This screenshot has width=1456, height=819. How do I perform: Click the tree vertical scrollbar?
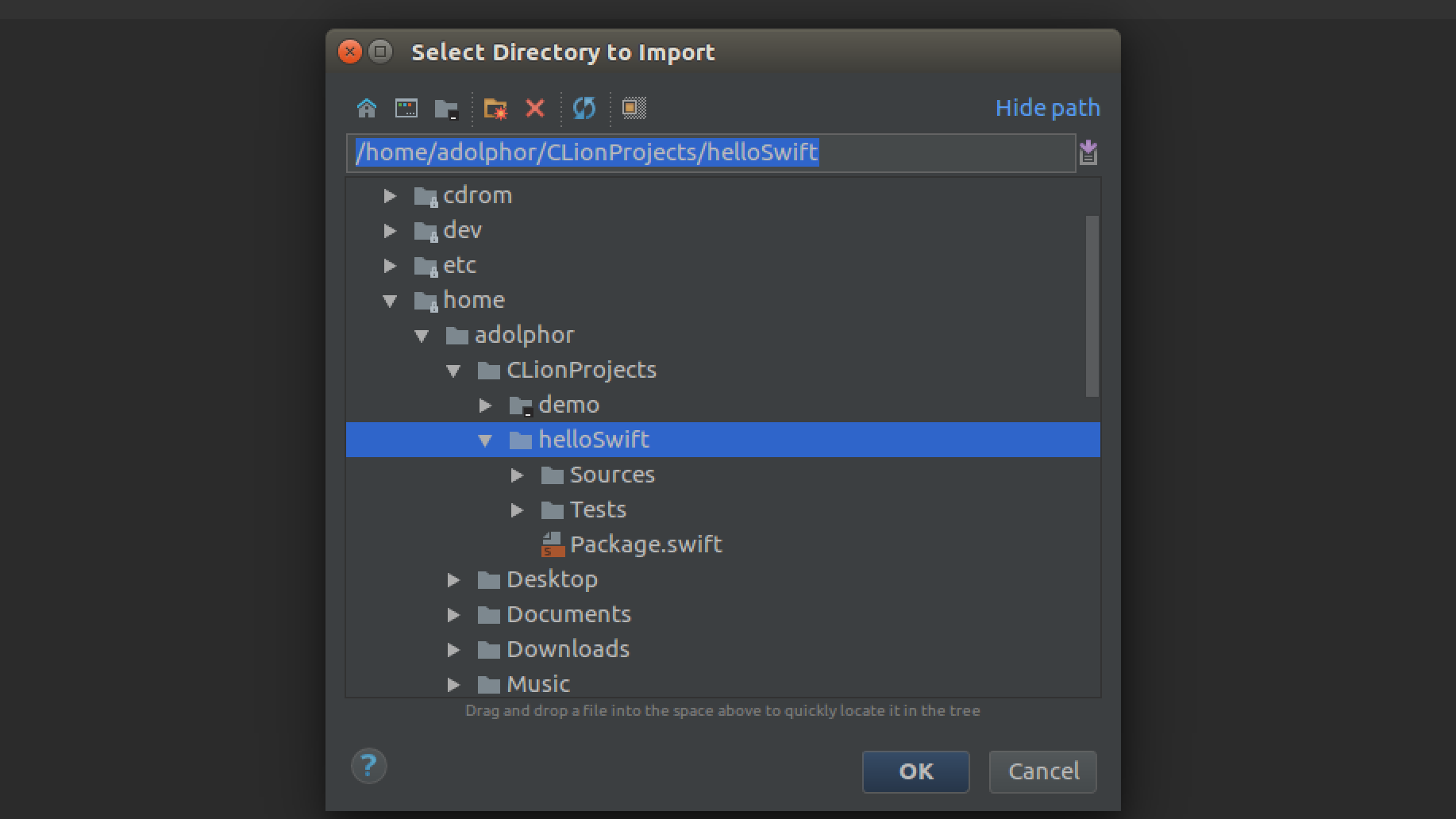[1092, 306]
